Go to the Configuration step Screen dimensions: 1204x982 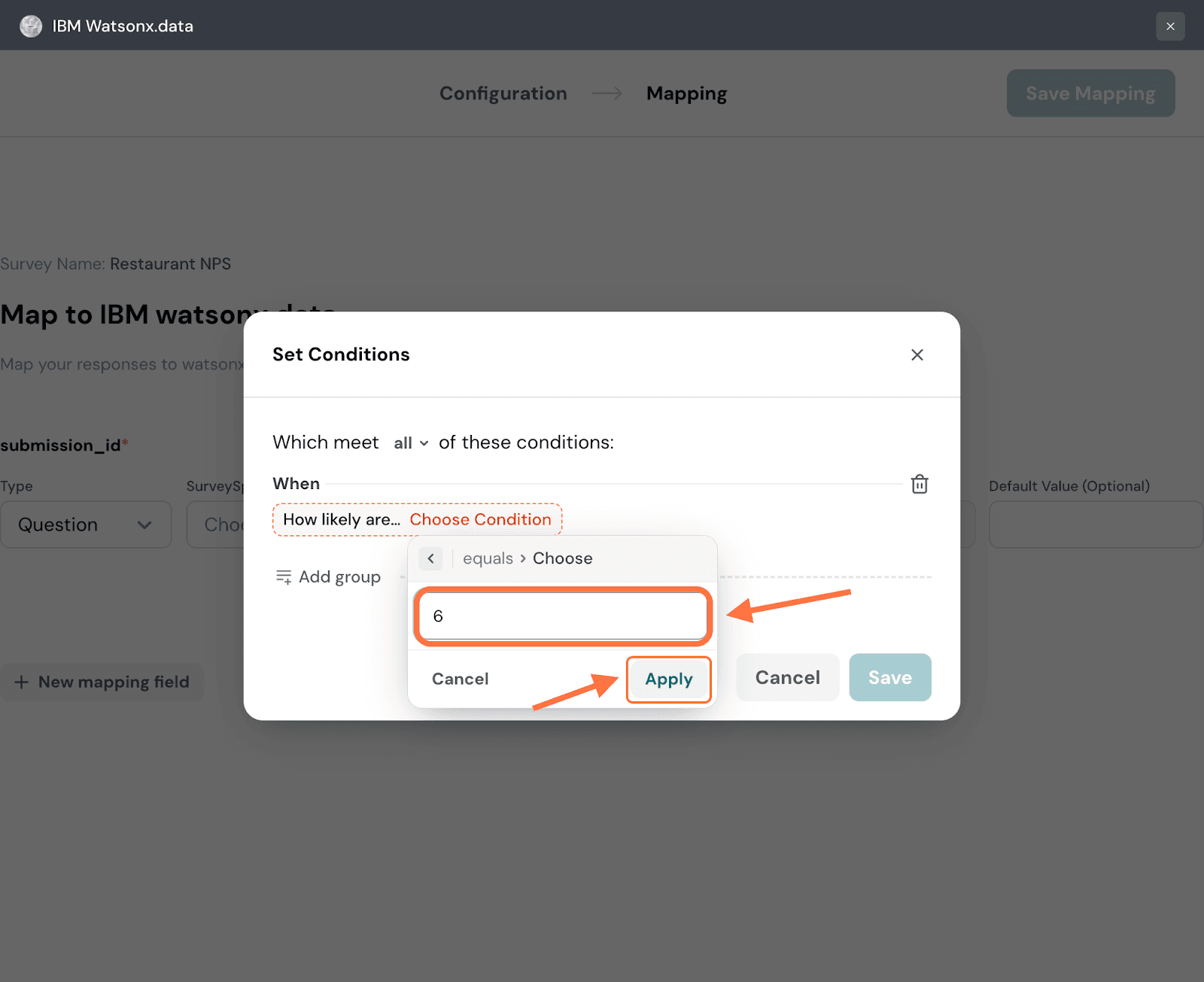pos(503,93)
